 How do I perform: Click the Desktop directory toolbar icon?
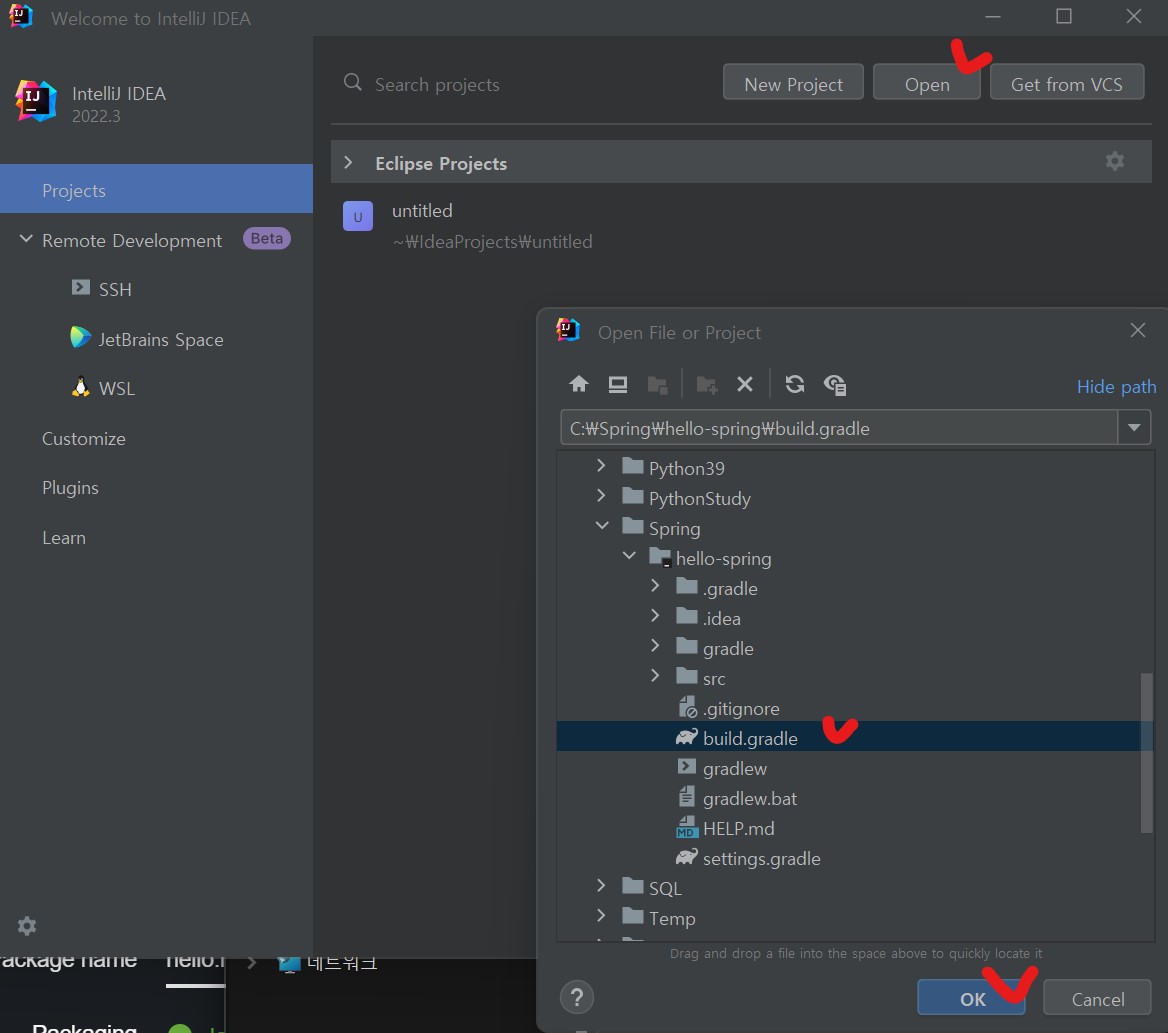coord(618,384)
